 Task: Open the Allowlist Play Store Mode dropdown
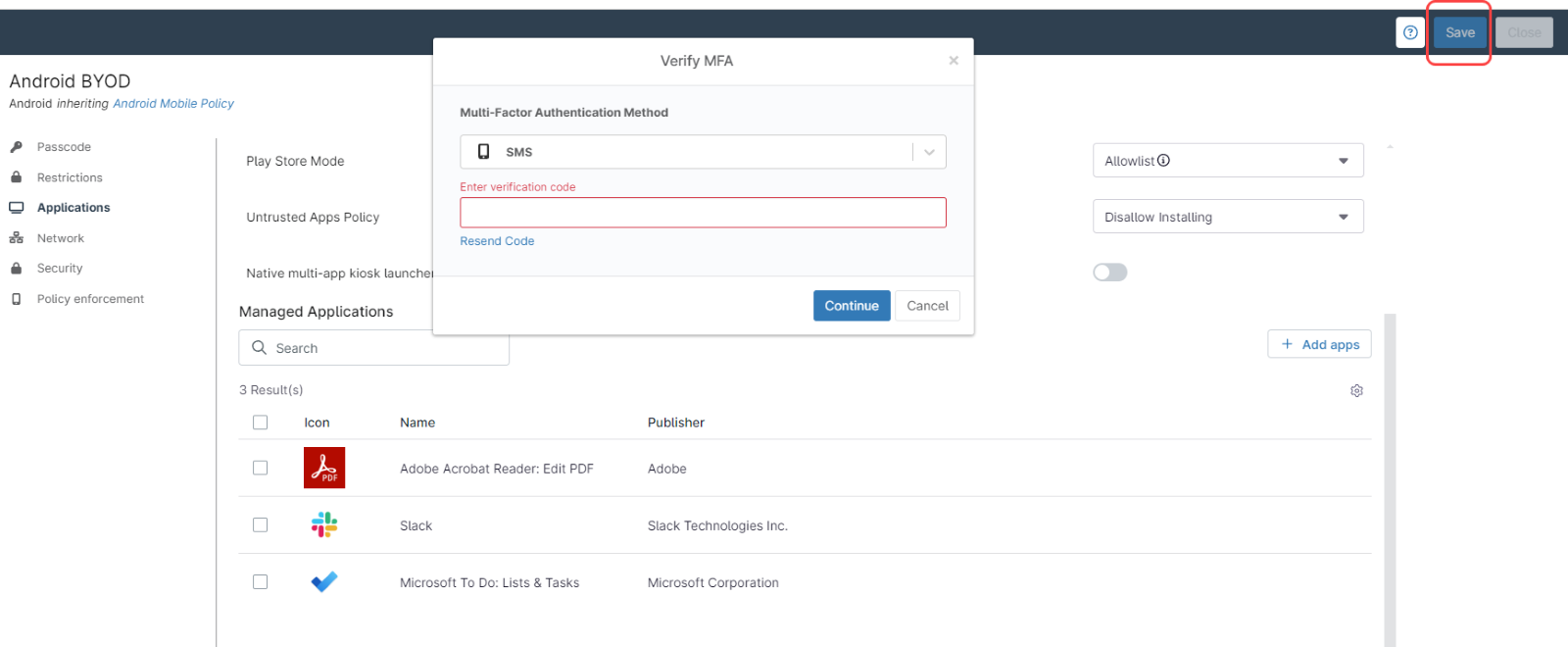[x=1228, y=161]
